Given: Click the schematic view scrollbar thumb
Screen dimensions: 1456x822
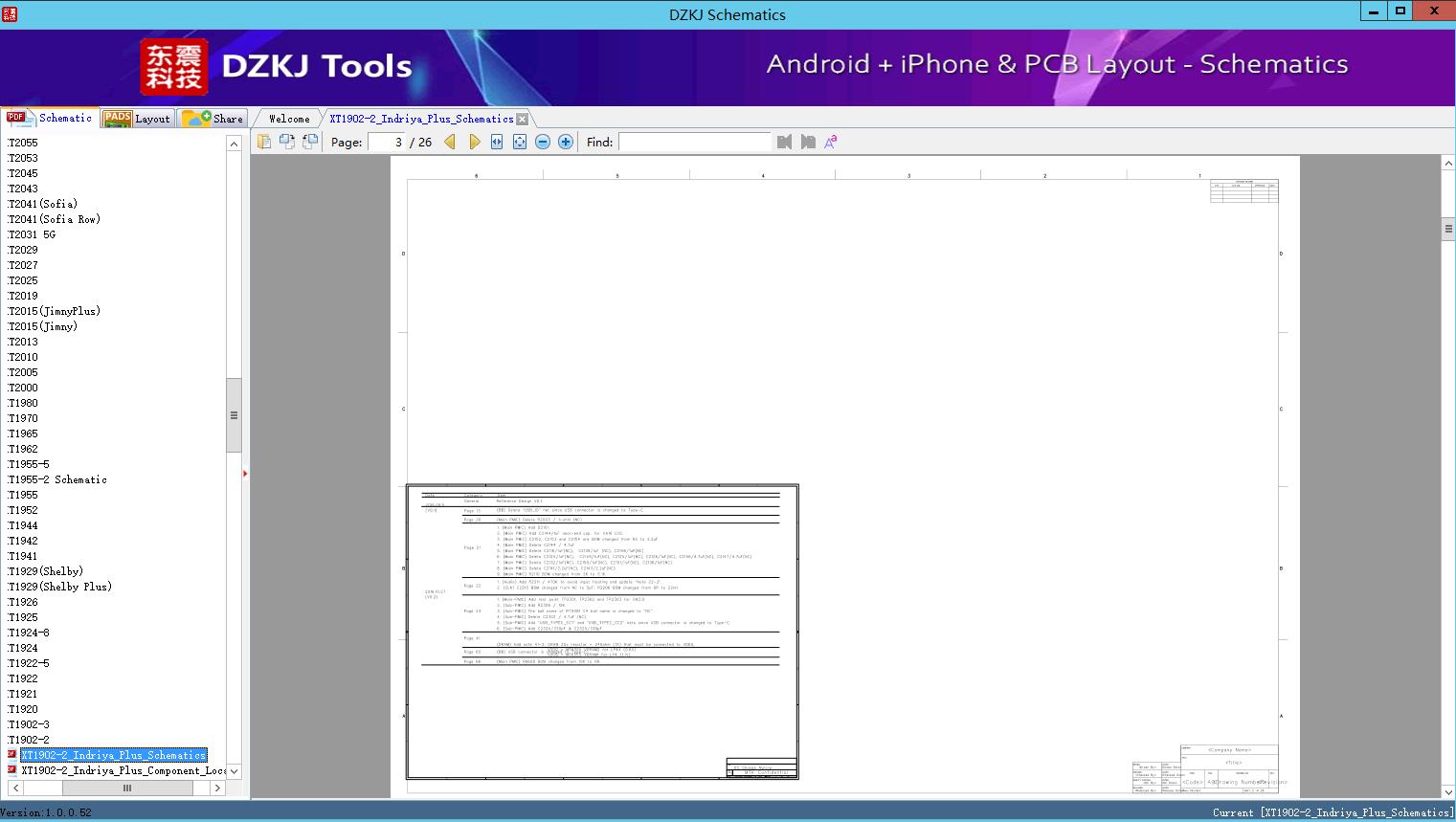Looking at the screenshot, I should [x=1448, y=229].
